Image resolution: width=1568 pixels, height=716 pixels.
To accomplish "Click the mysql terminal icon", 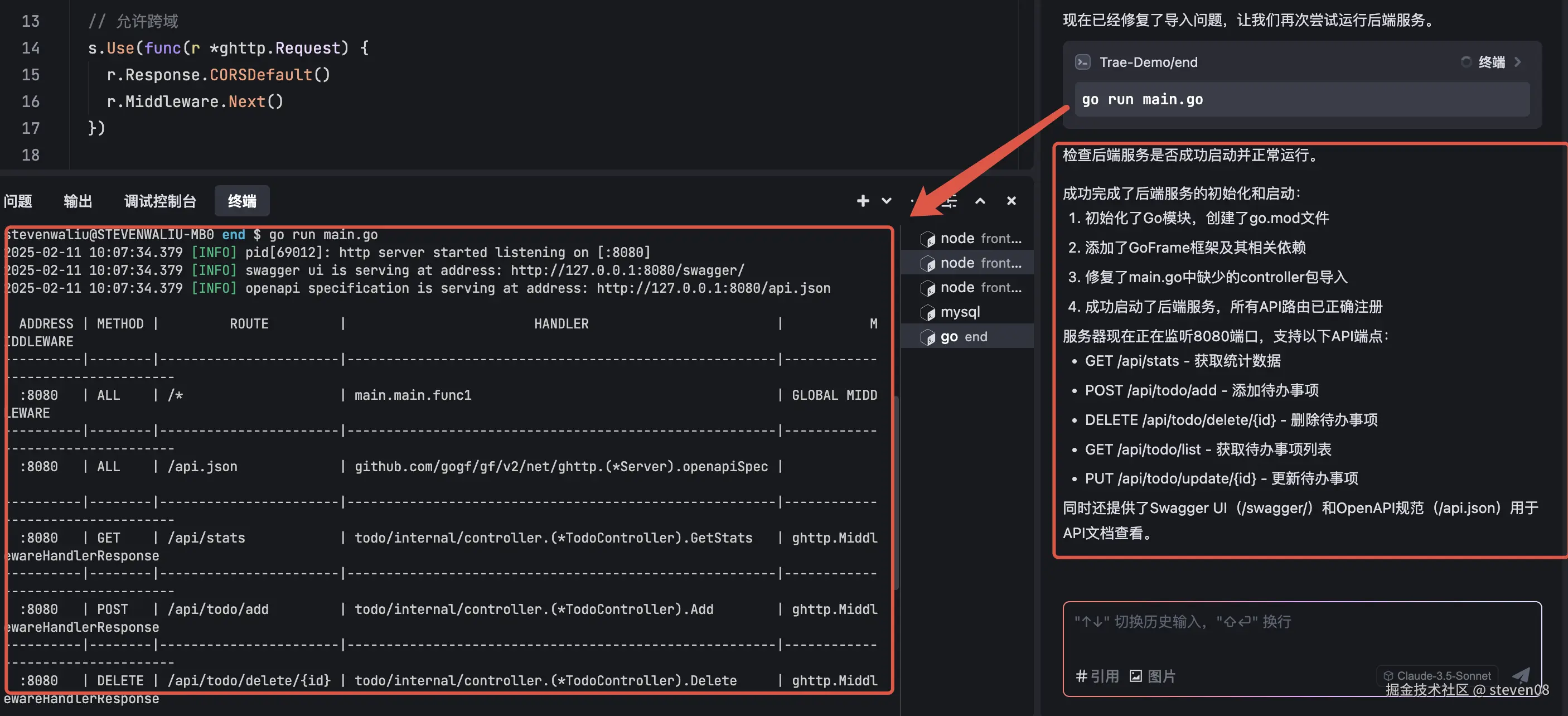I will tap(928, 313).
